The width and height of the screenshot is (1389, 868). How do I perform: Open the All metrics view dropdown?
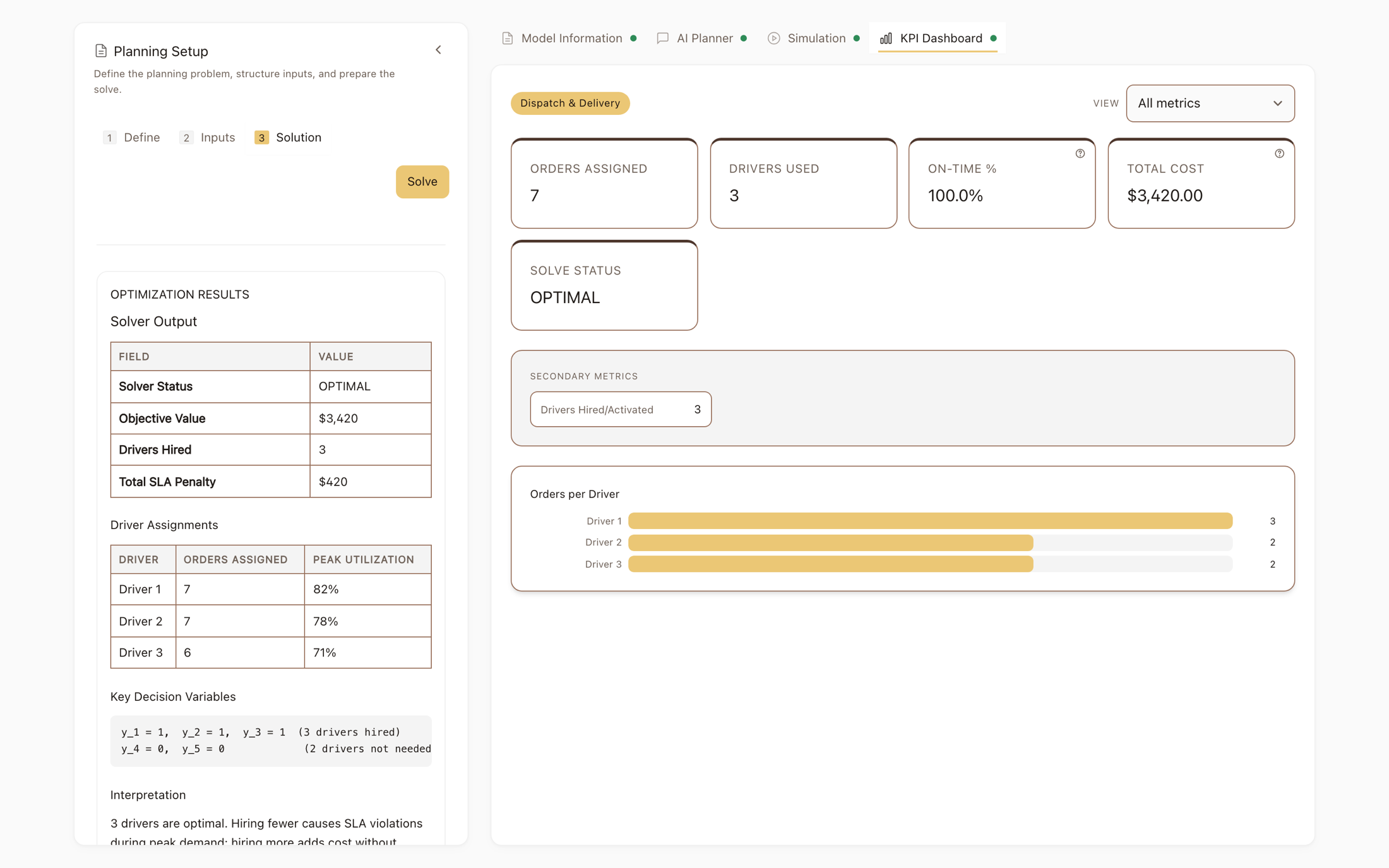1210,104
